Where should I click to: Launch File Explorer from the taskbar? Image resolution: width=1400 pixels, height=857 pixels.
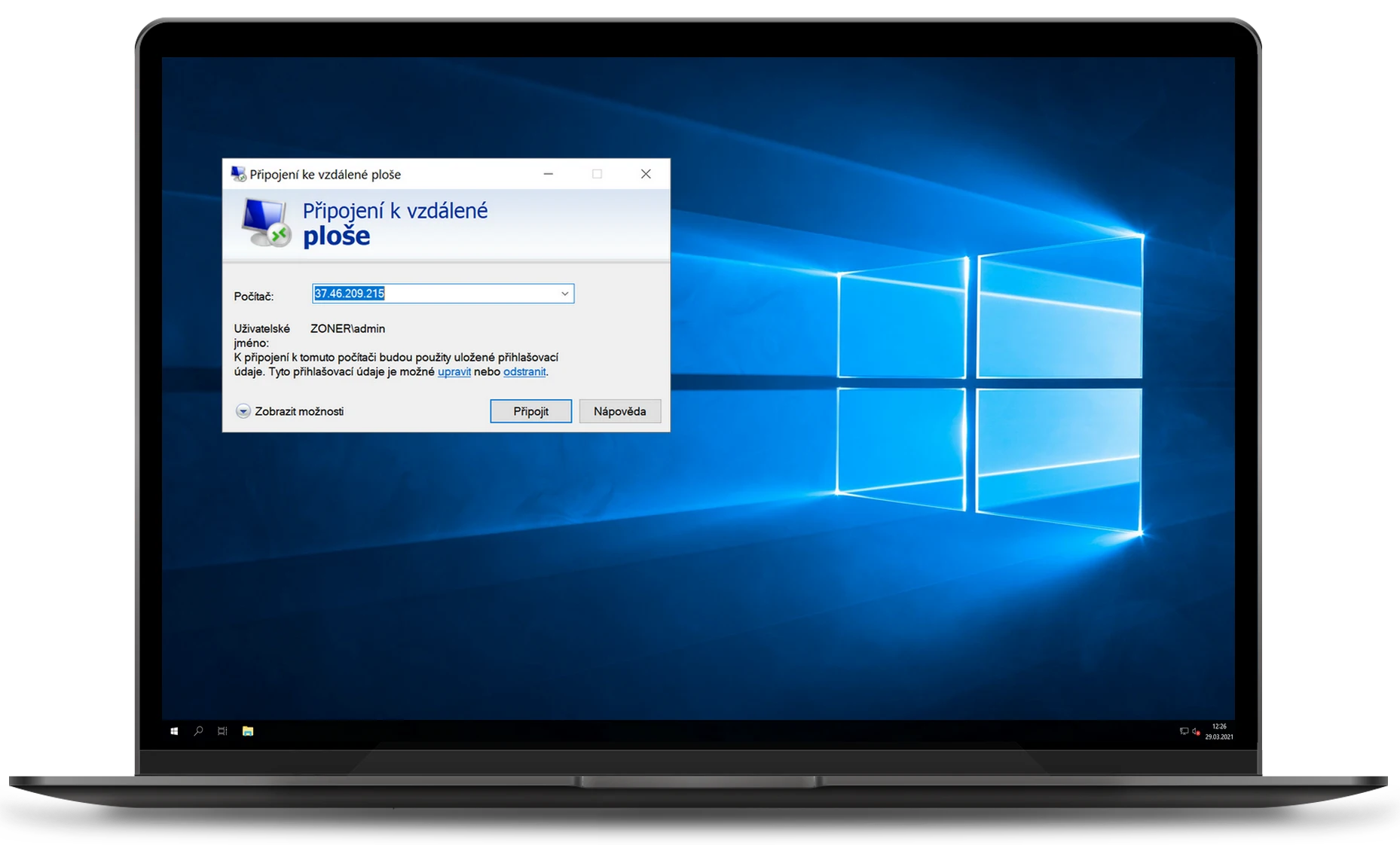(x=248, y=731)
